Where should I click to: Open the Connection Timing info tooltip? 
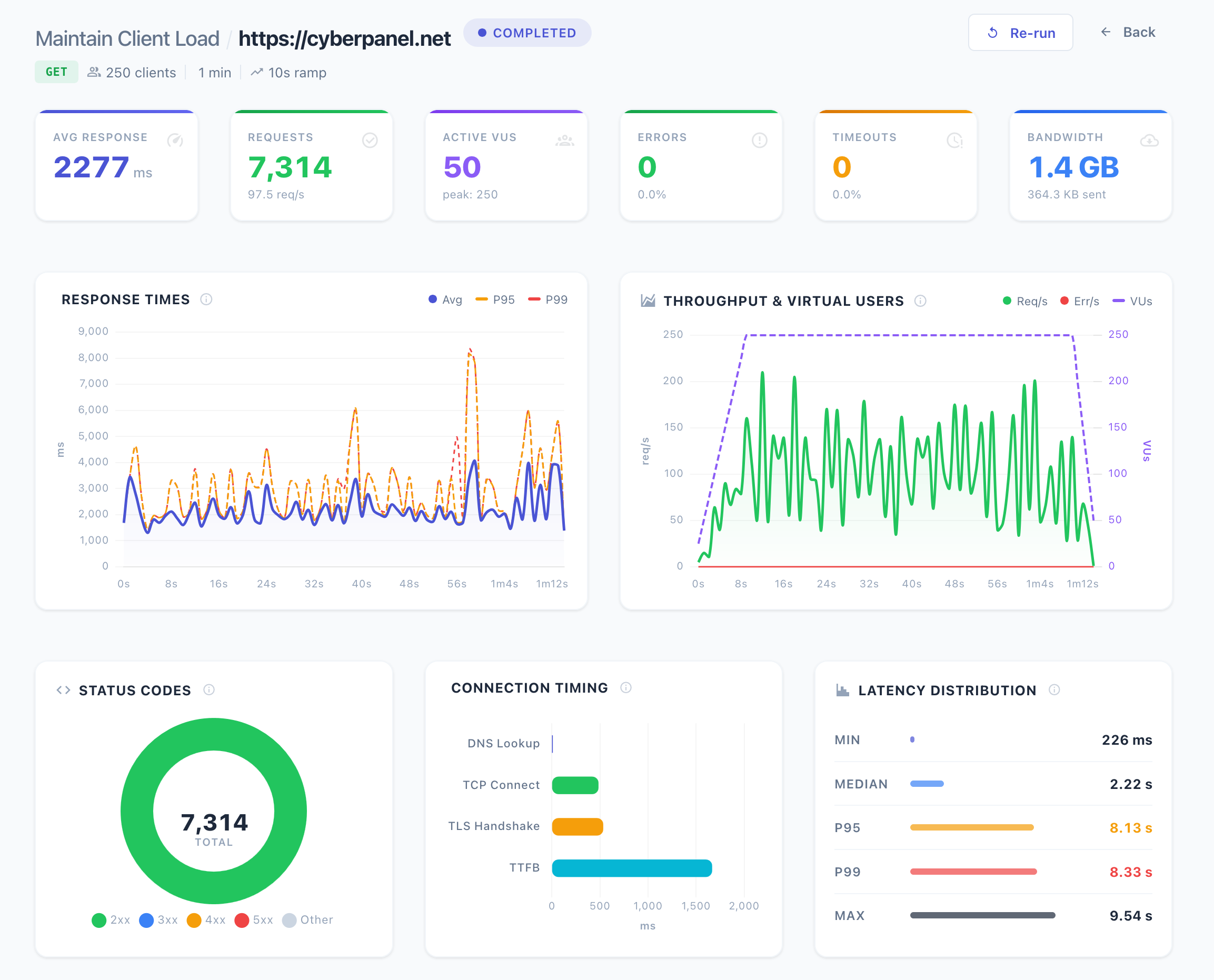(625, 687)
